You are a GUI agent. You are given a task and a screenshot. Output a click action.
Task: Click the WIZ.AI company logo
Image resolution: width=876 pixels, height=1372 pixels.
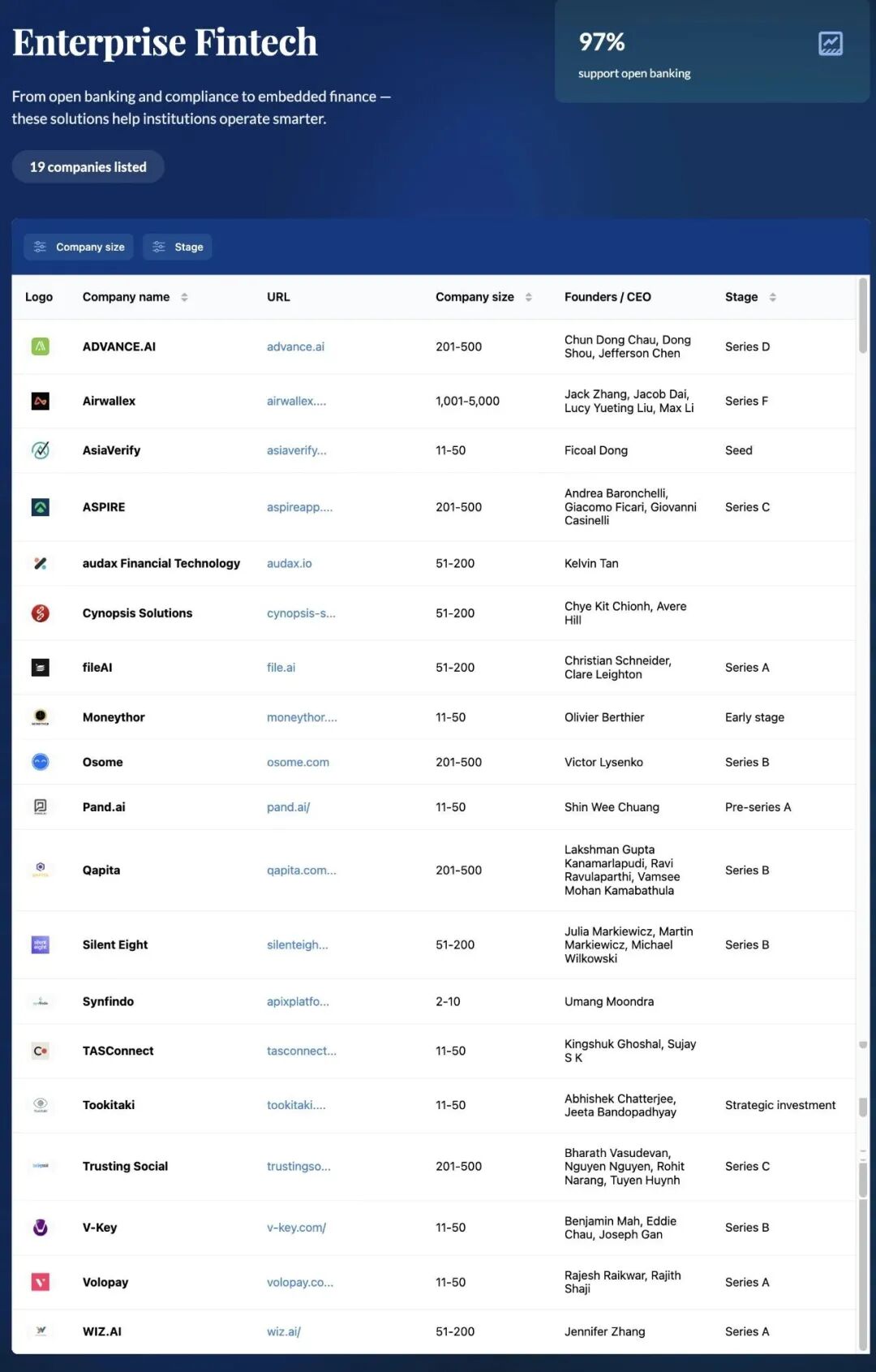coord(40,1331)
